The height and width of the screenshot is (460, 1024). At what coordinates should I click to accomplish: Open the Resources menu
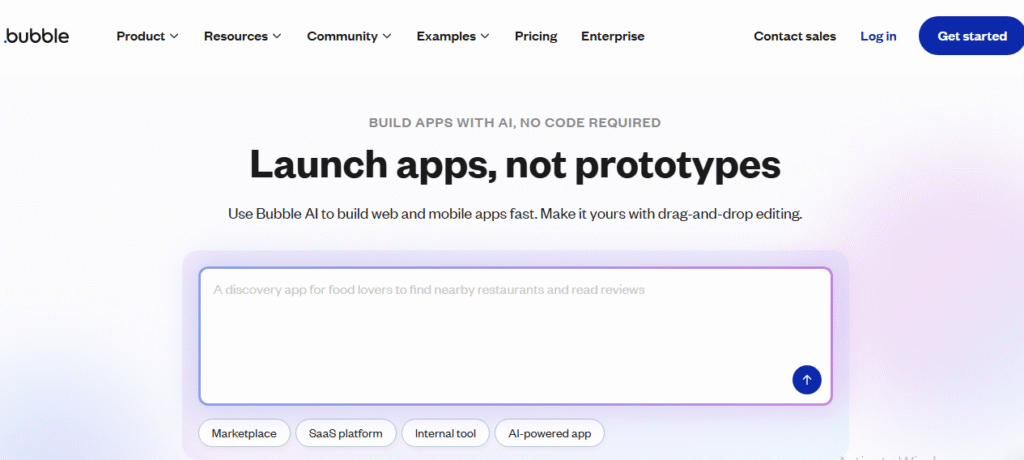[235, 36]
